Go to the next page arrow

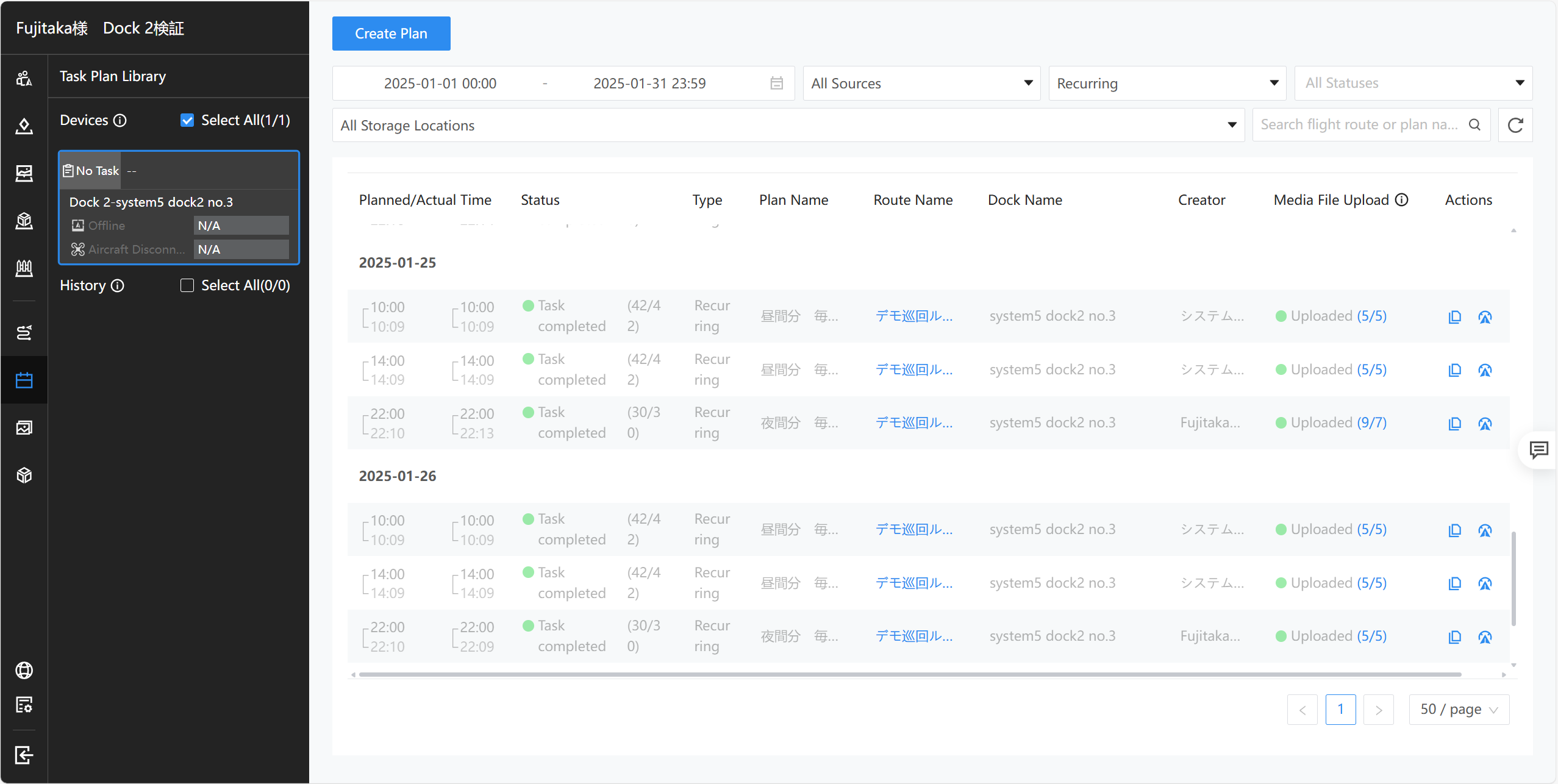[1378, 710]
